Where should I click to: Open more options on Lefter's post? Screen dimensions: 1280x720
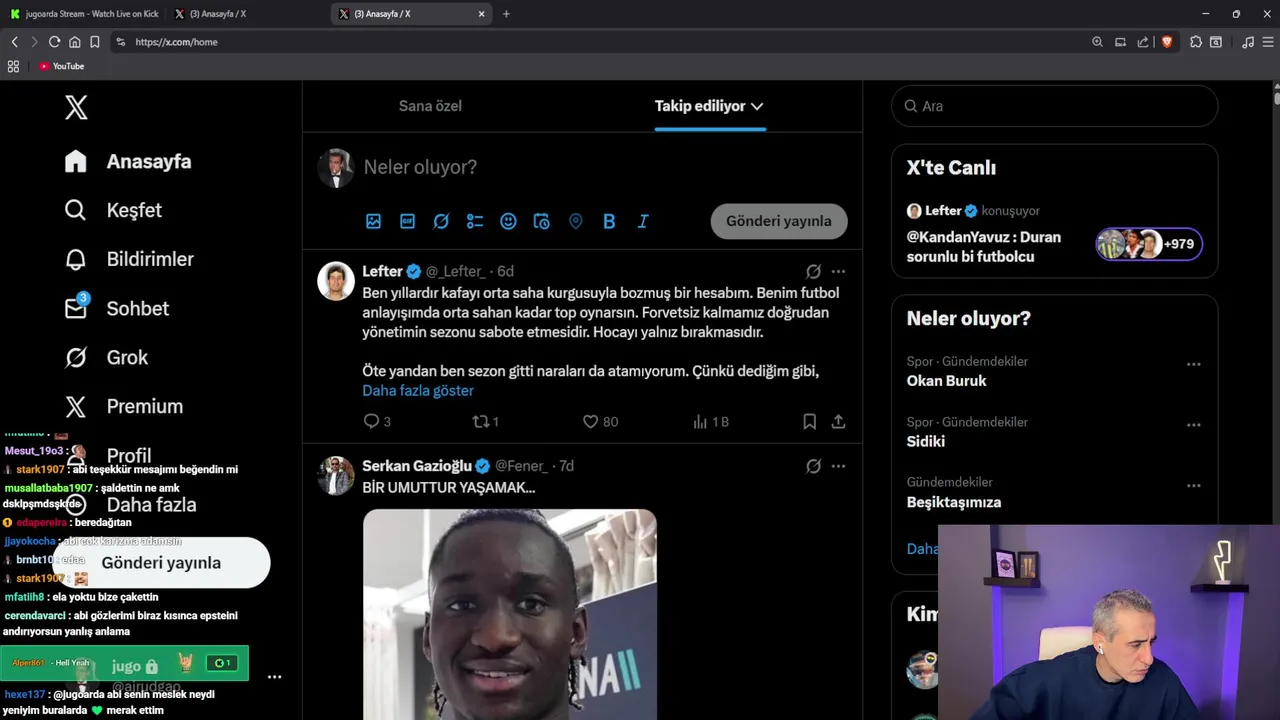pos(838,271)
